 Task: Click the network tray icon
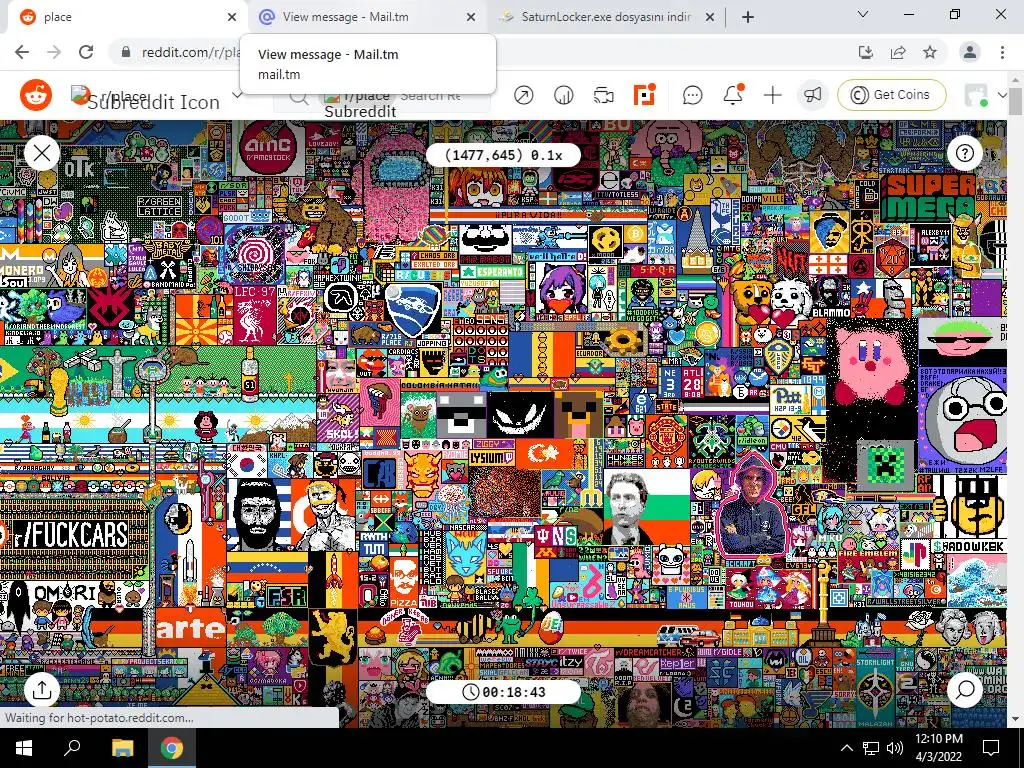871,748
